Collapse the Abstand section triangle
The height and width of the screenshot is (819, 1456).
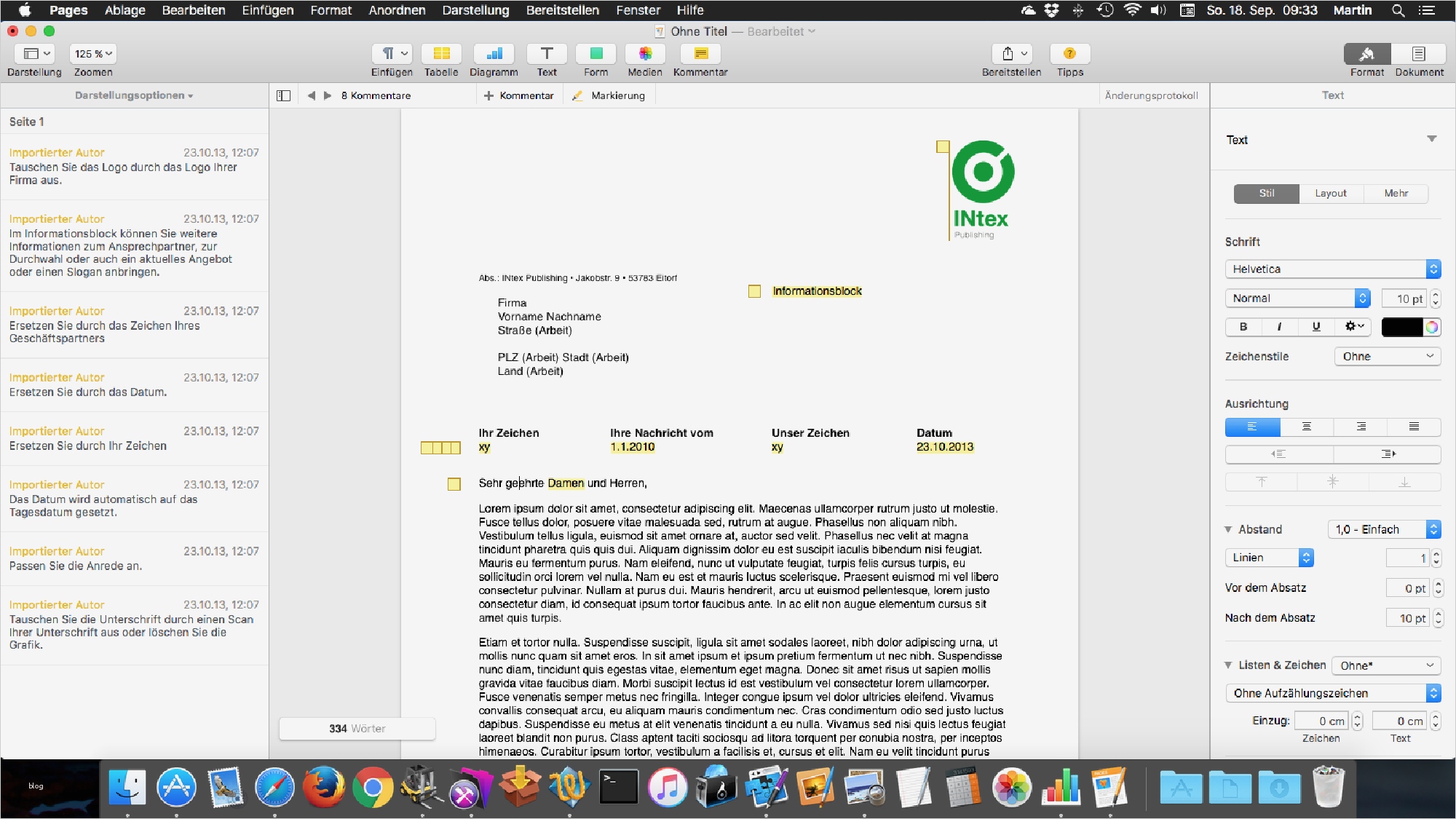coord(1229,529)
